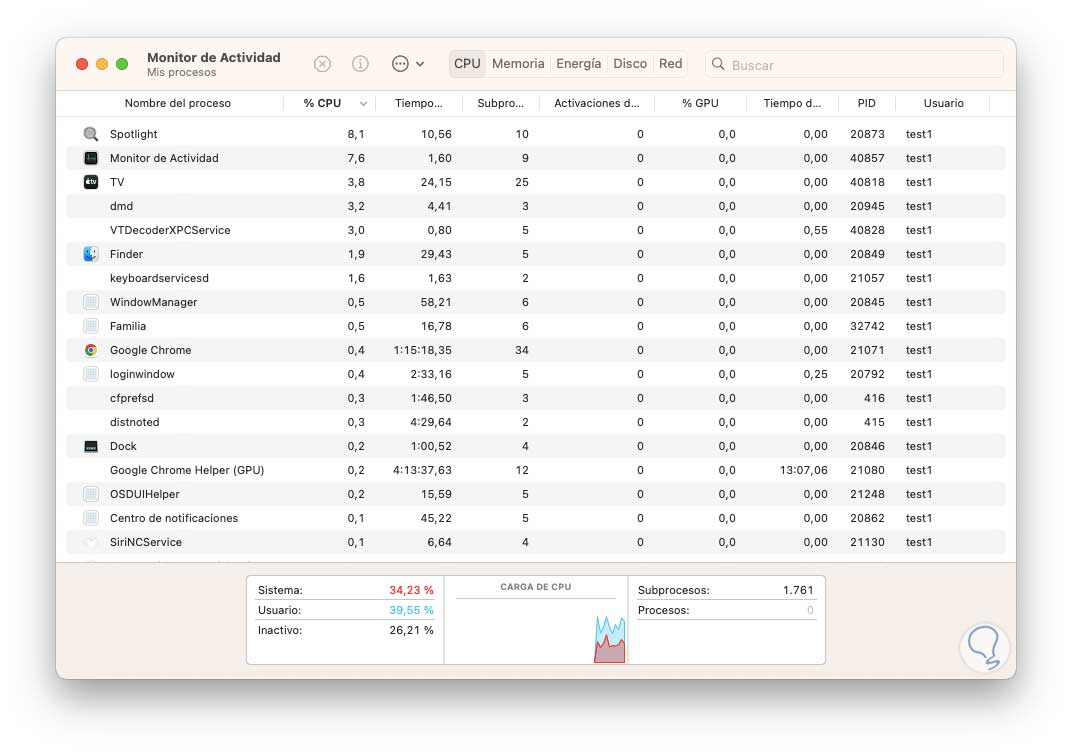
Task: Click the Mis procesos subtitle
Action: [181, 72]
